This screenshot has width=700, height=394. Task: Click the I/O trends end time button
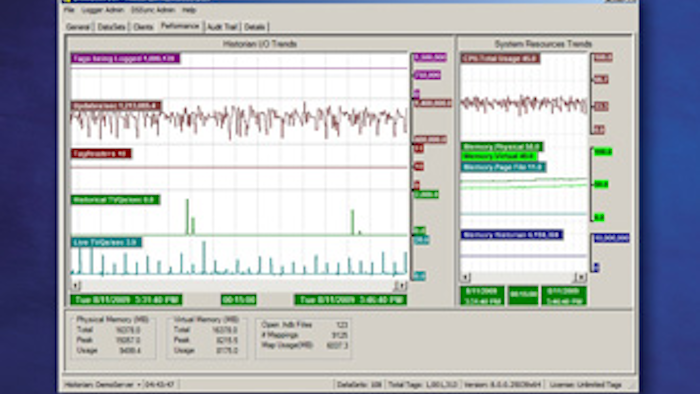tap(350, 299)
